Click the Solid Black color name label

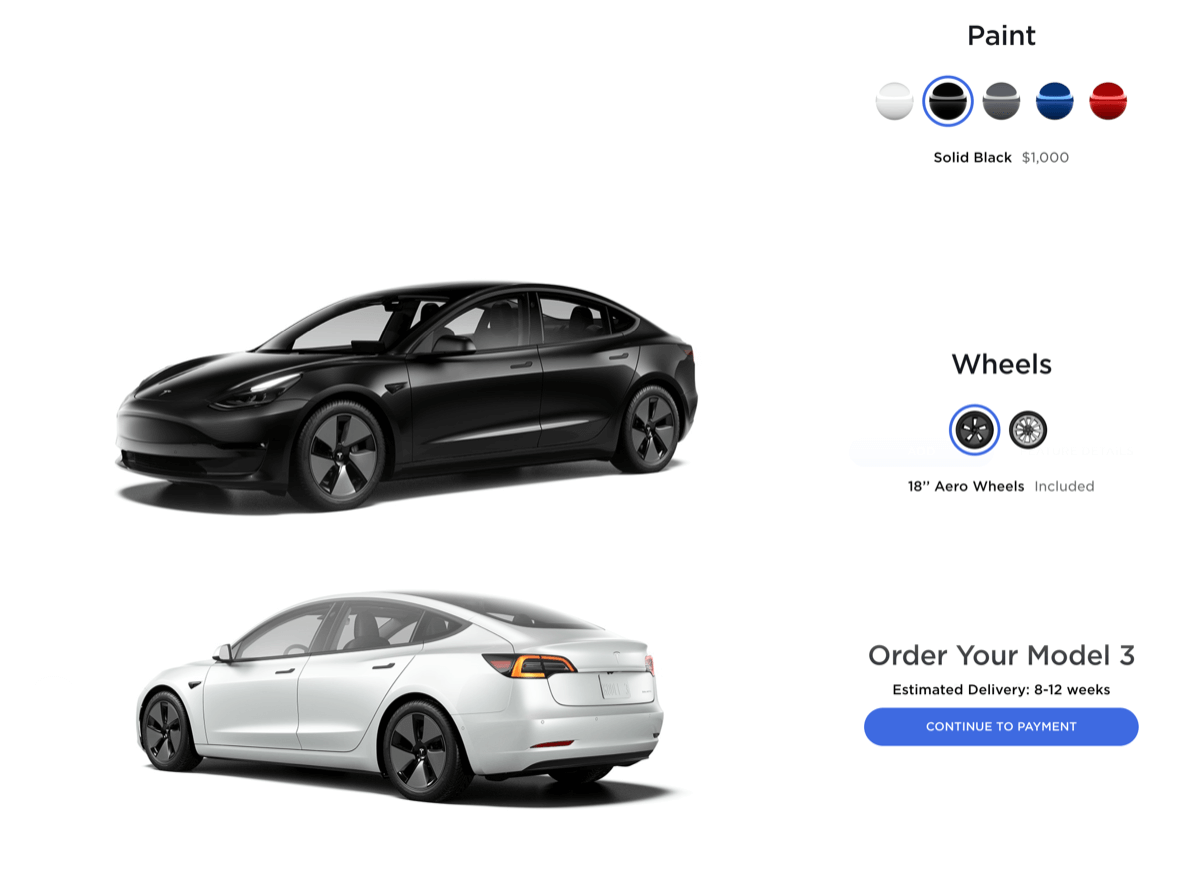click(973, 158)
